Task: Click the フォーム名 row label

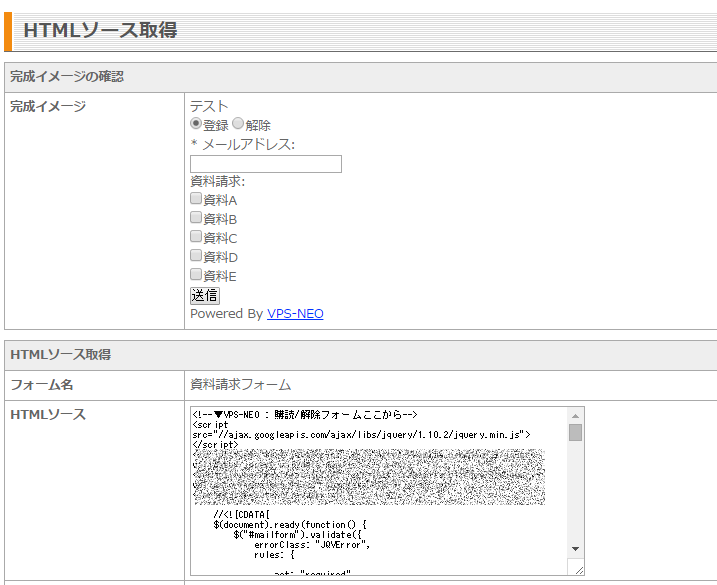Action: pos(42,385)
